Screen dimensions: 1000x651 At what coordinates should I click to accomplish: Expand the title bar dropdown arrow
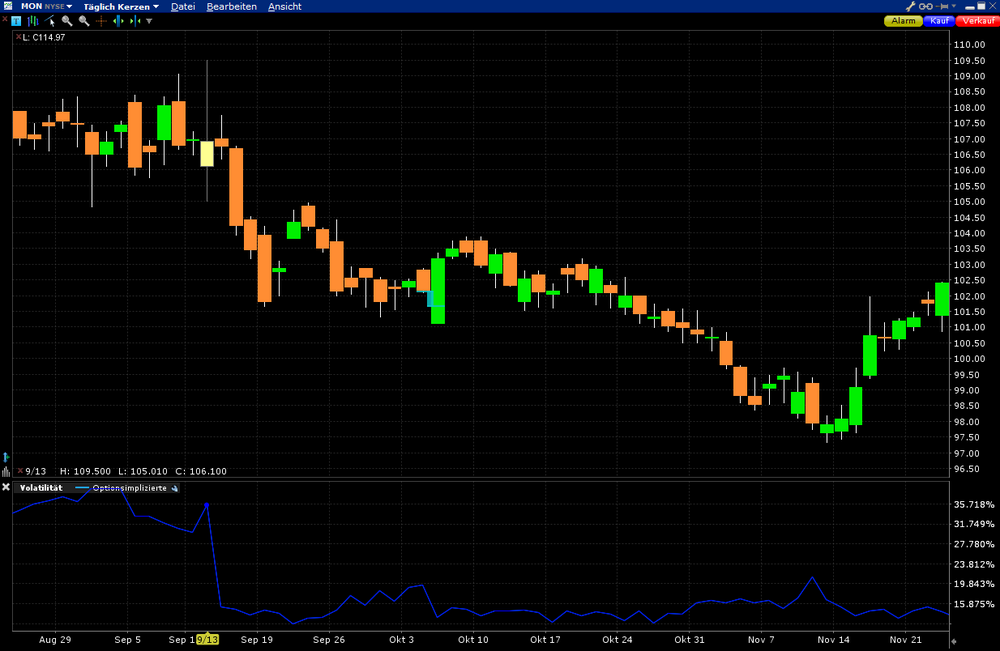tap(954, 6)
